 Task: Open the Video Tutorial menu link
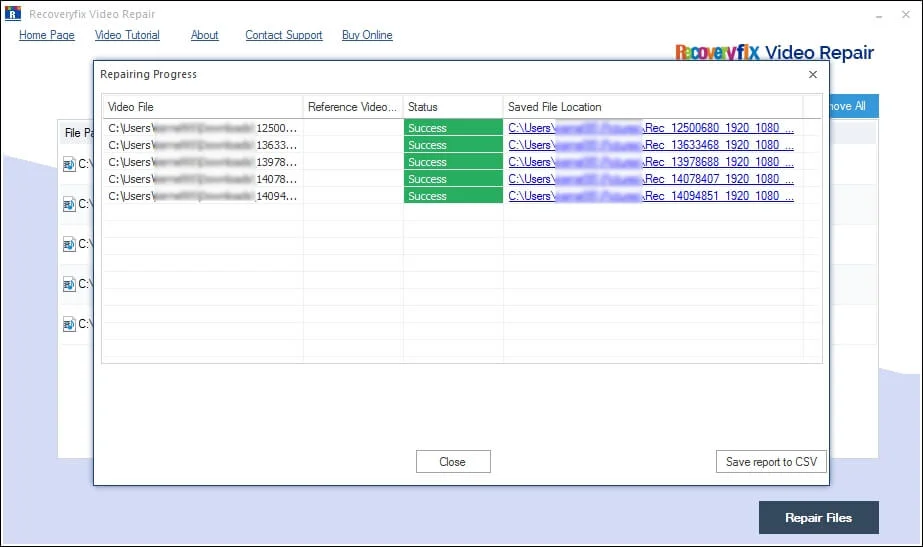pyautogui.click(x=127, y=35)
